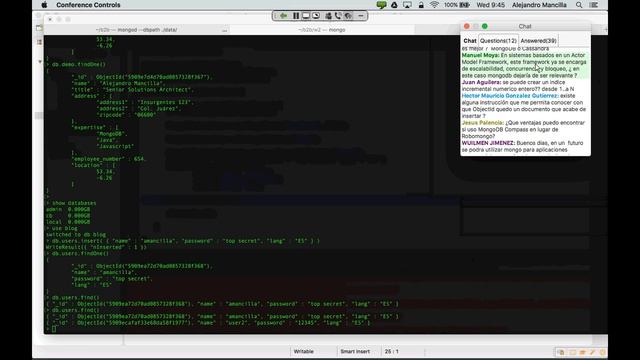Open the Wi-Fi status menu
Viewport: 640px width, 360px height.
pyautogui.click(x=434, y=5)
